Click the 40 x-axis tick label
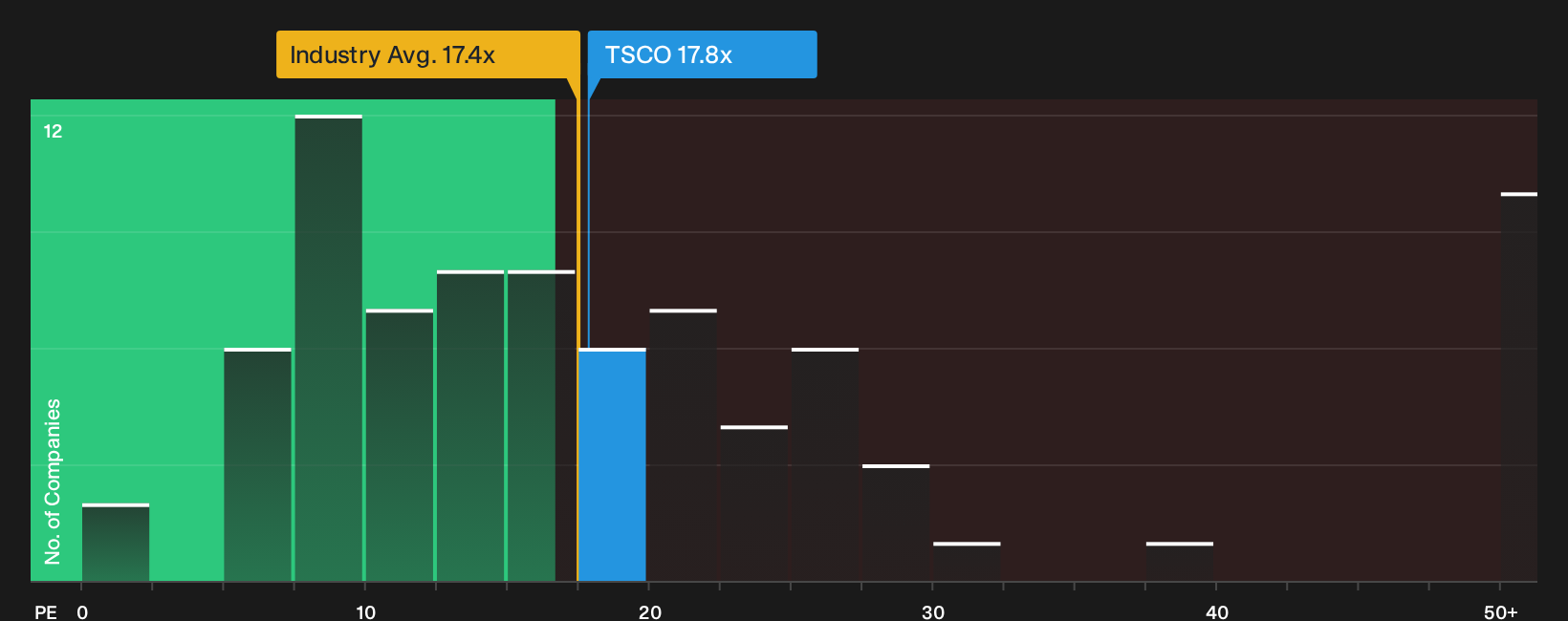 pyautogui.click(x=1216, y=612)
